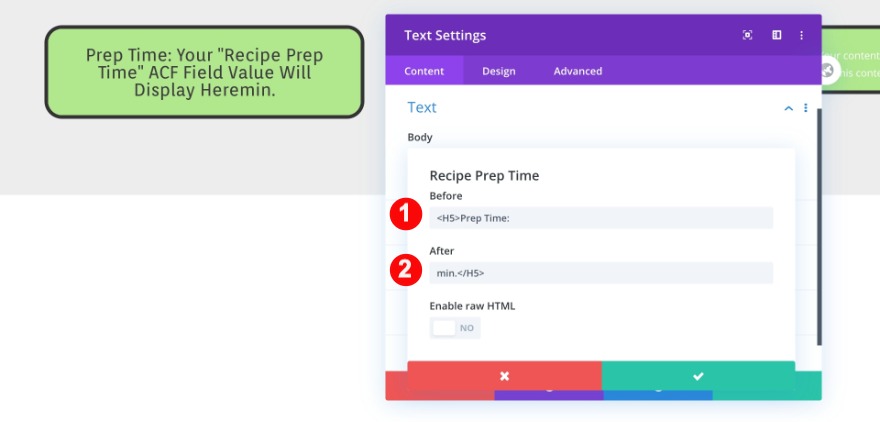Focus the Before input field
The image size is (880, 422).
[601, 218]
